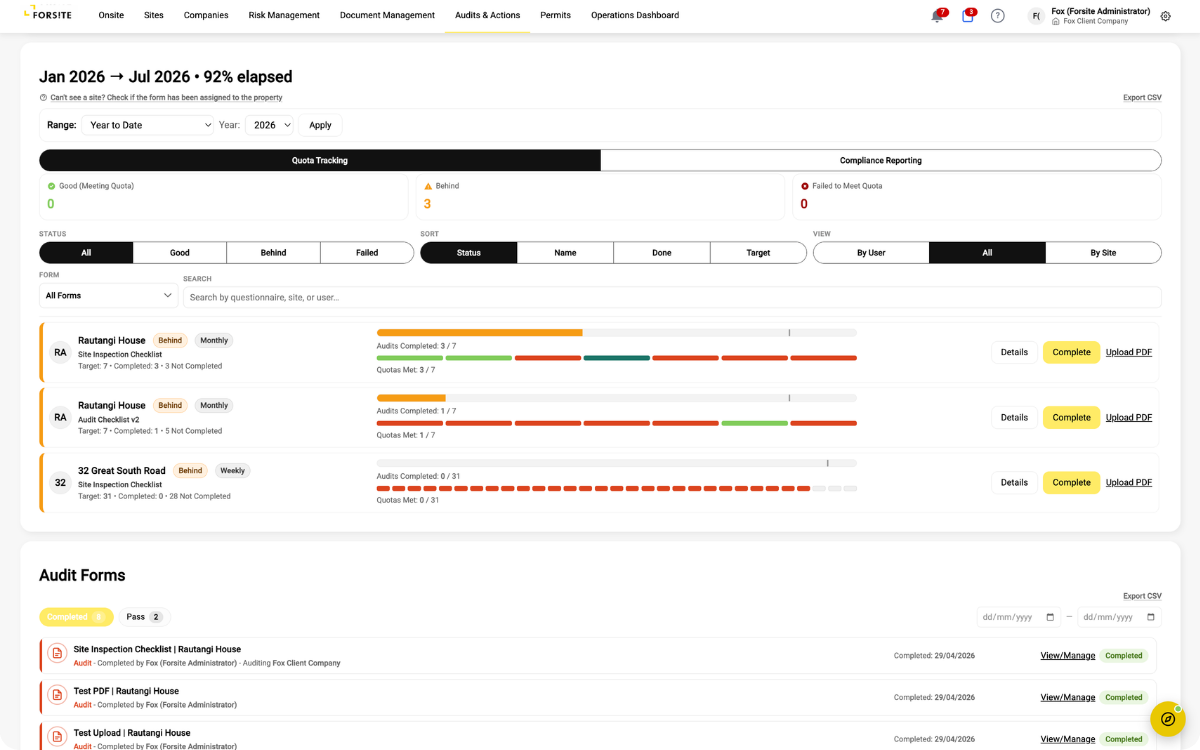Upload PDF for Rautangi House Site Inspection Checklist
The width and height of the screenshot is (1200, 750).
(1129, 352)
